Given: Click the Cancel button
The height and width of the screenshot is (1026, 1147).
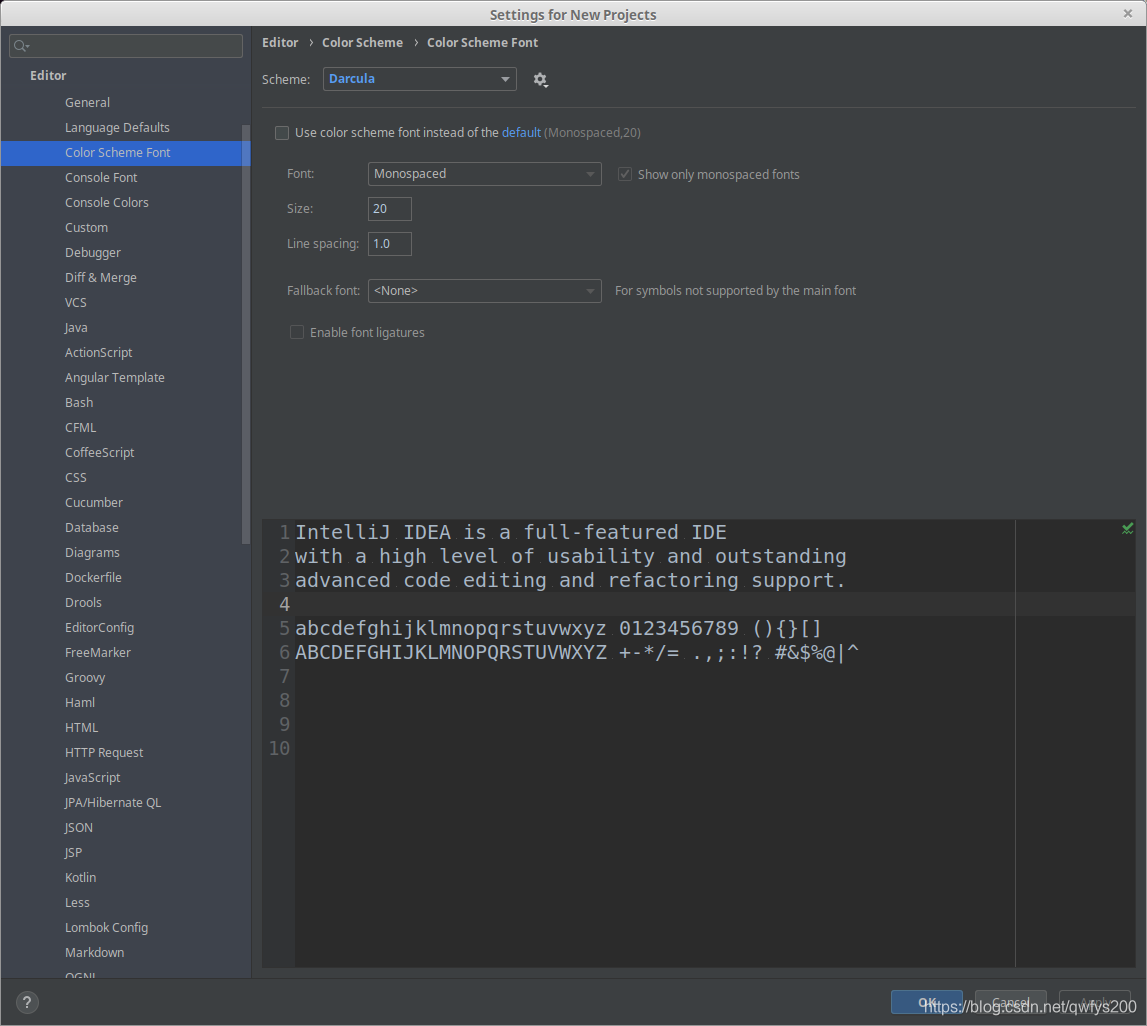Looking at the screenshot, I should [1011, 1002].
